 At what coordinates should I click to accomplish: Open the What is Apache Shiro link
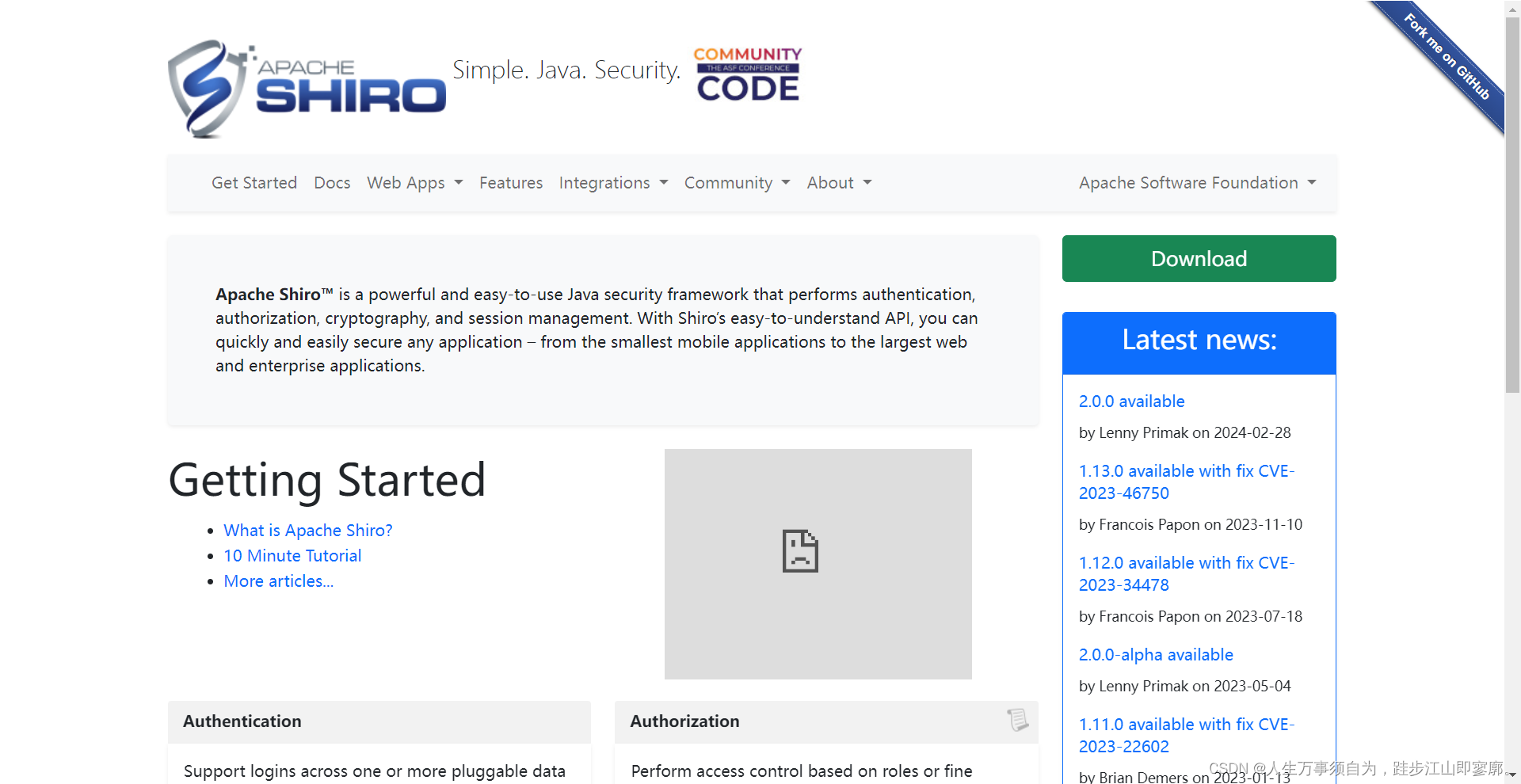pyautogui.click(x=307, y=530)
